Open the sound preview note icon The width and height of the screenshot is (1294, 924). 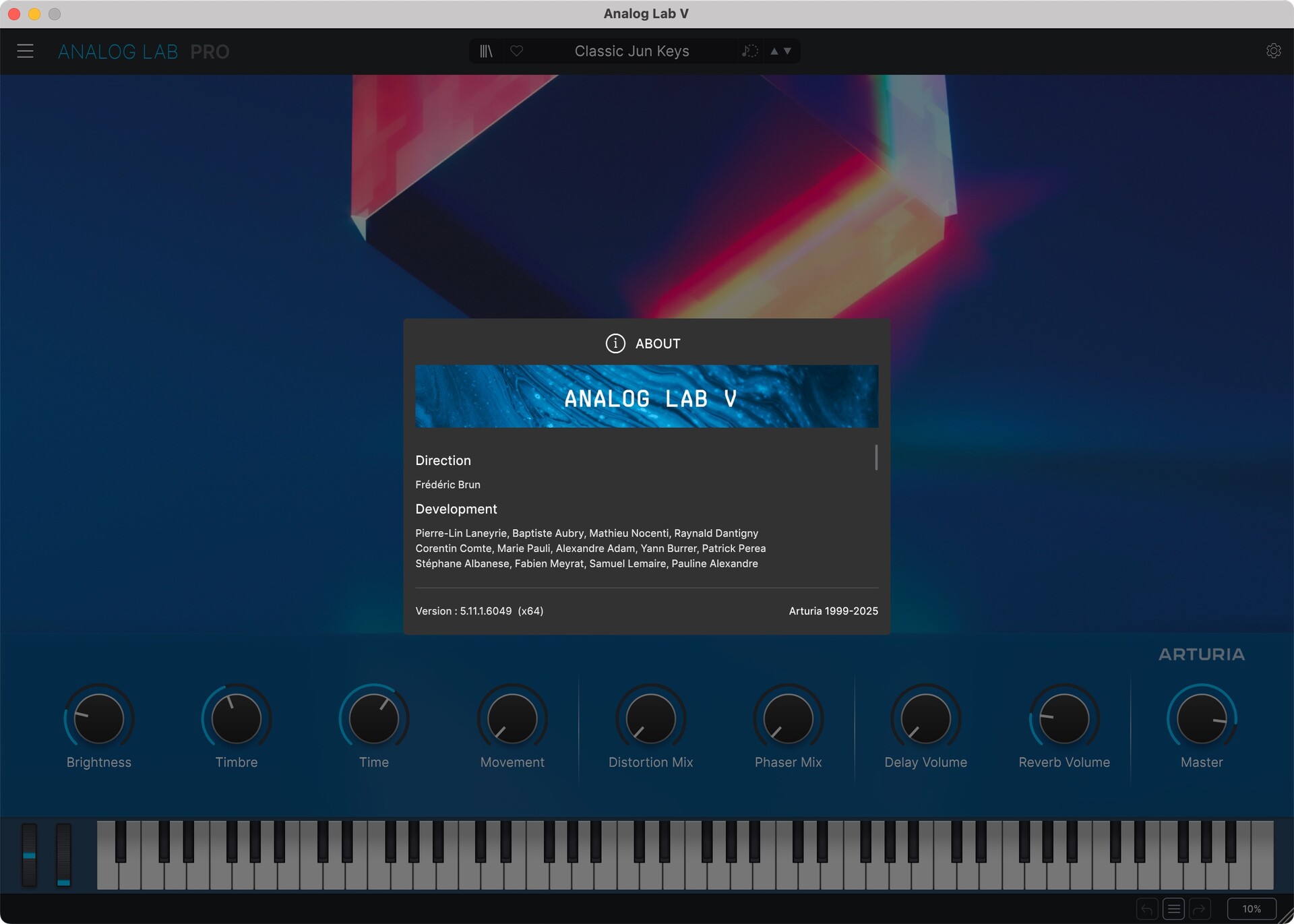click(x=749, y=51)
